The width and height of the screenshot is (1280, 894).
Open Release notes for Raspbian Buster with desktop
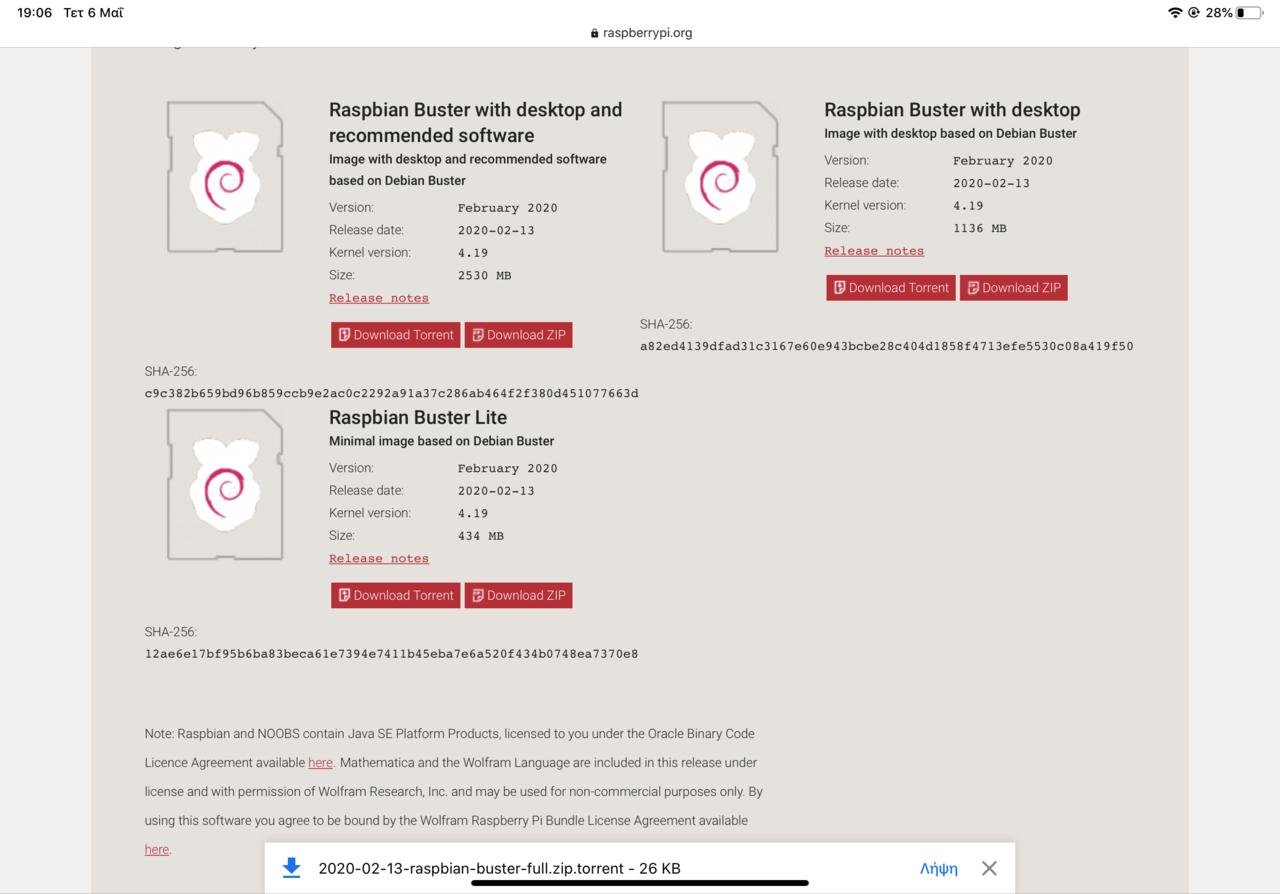click(x=874, y=251)
